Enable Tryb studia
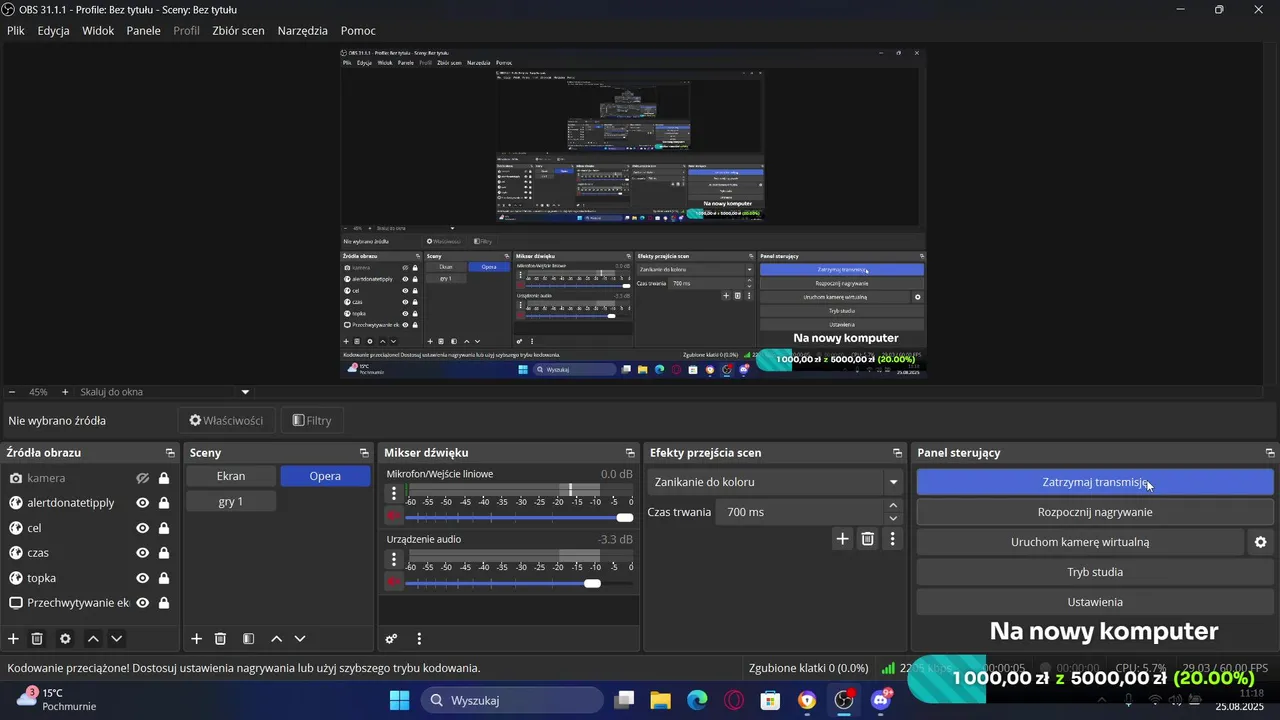The height and width of the screenshot is (720, 1280). pos(1095,572)
